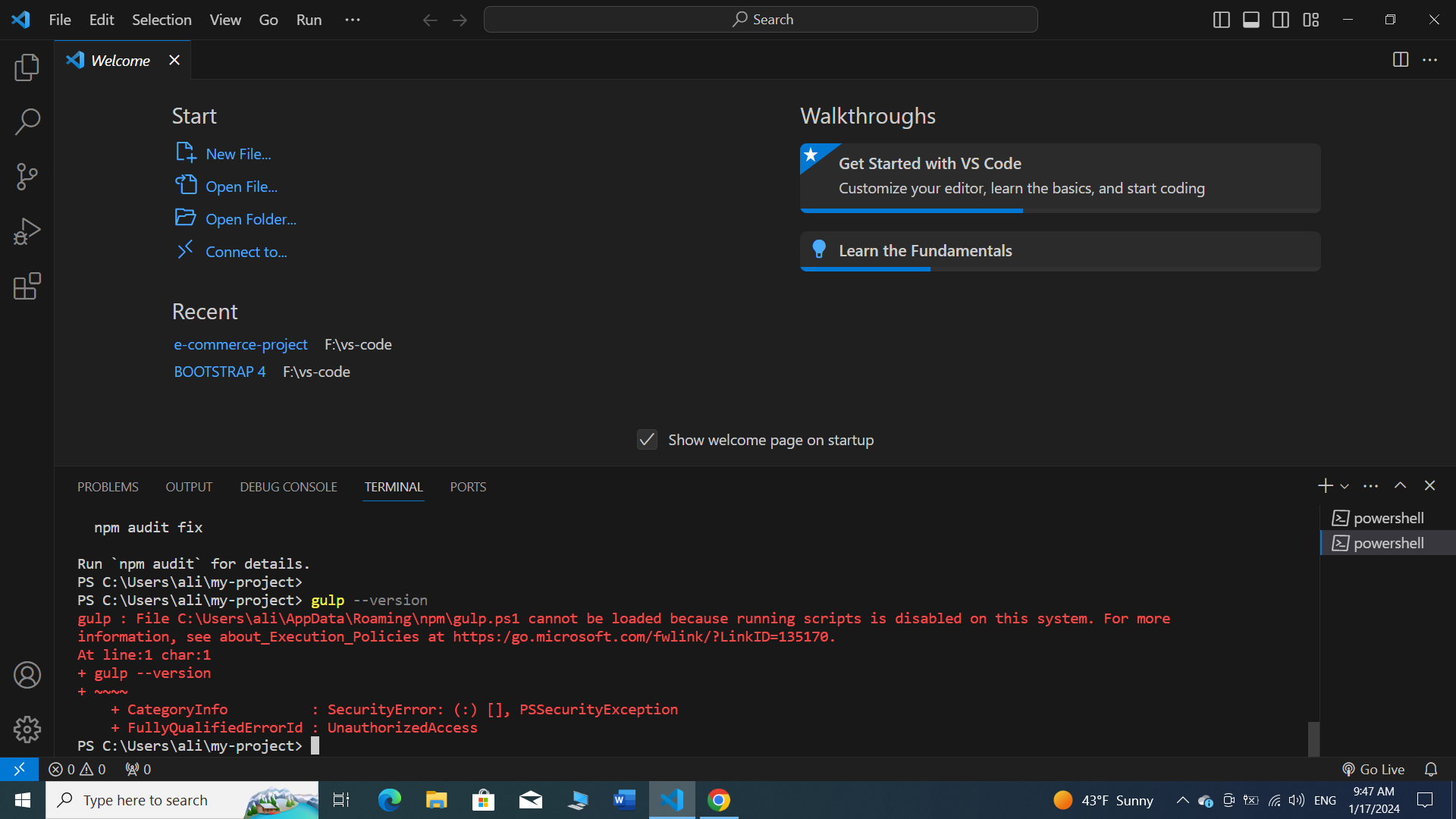Create a new terminal with plus icon
The height and width of the screenshot is (819, 1456).
[1325, 485]
